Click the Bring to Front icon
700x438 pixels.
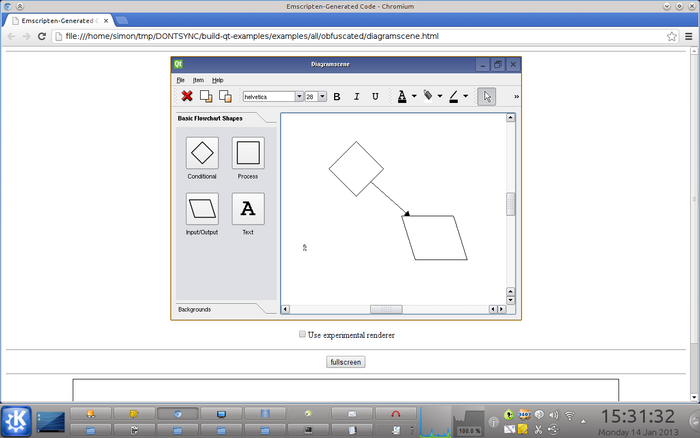tap(206, 96)
